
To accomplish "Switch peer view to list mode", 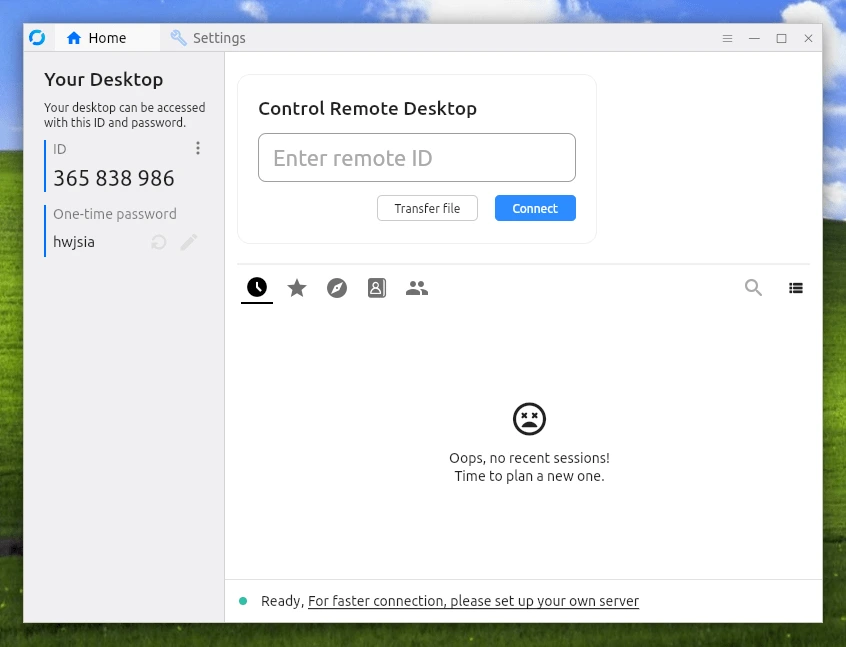I will 796,288.
